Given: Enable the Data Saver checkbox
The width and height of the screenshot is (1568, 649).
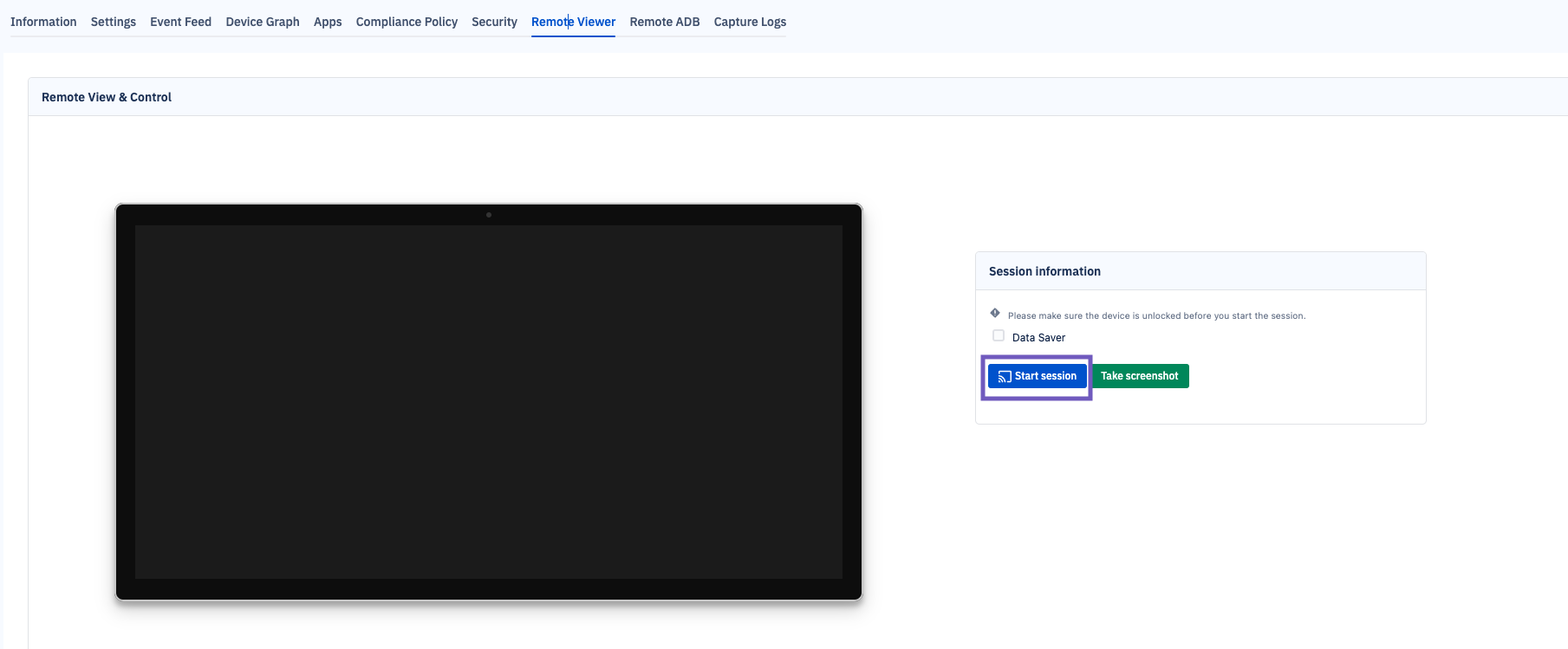Looking at the screenshot, I should (x=999, y=336).
